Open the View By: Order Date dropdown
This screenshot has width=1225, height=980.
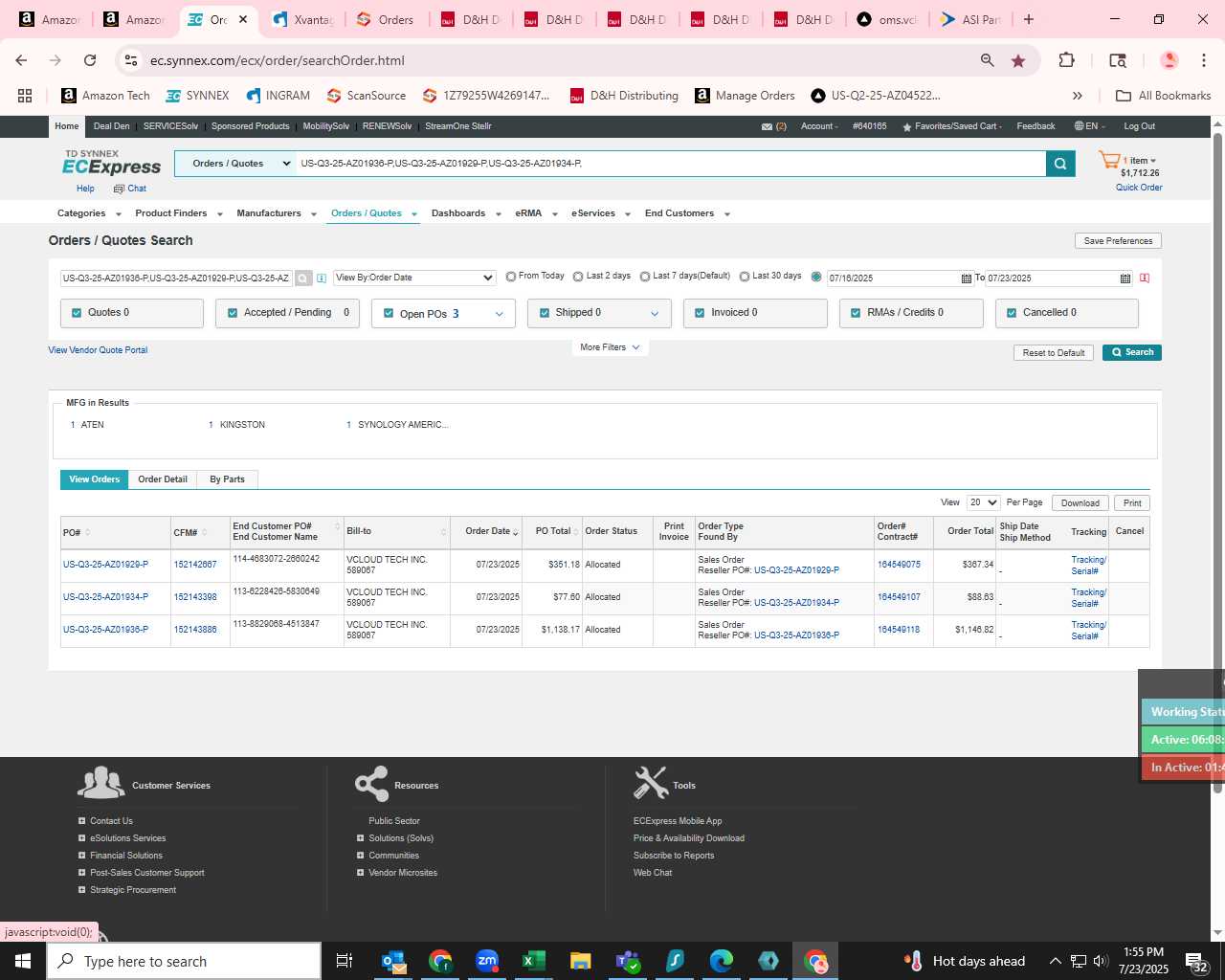click(x=414, y=278)
